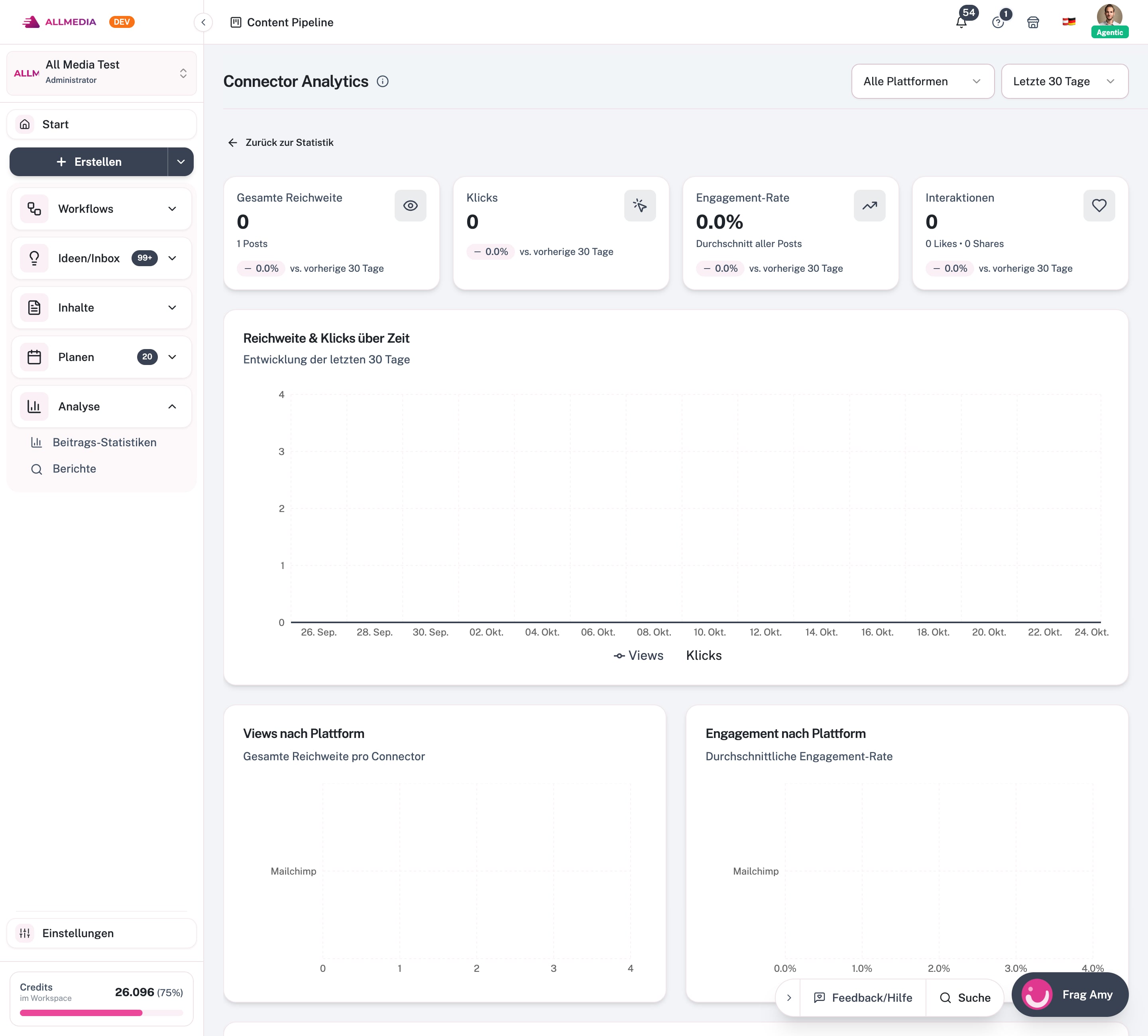Expand the Inhalte section chevron
This screenshot has width=1148, height=1036.
pos(172,308)
